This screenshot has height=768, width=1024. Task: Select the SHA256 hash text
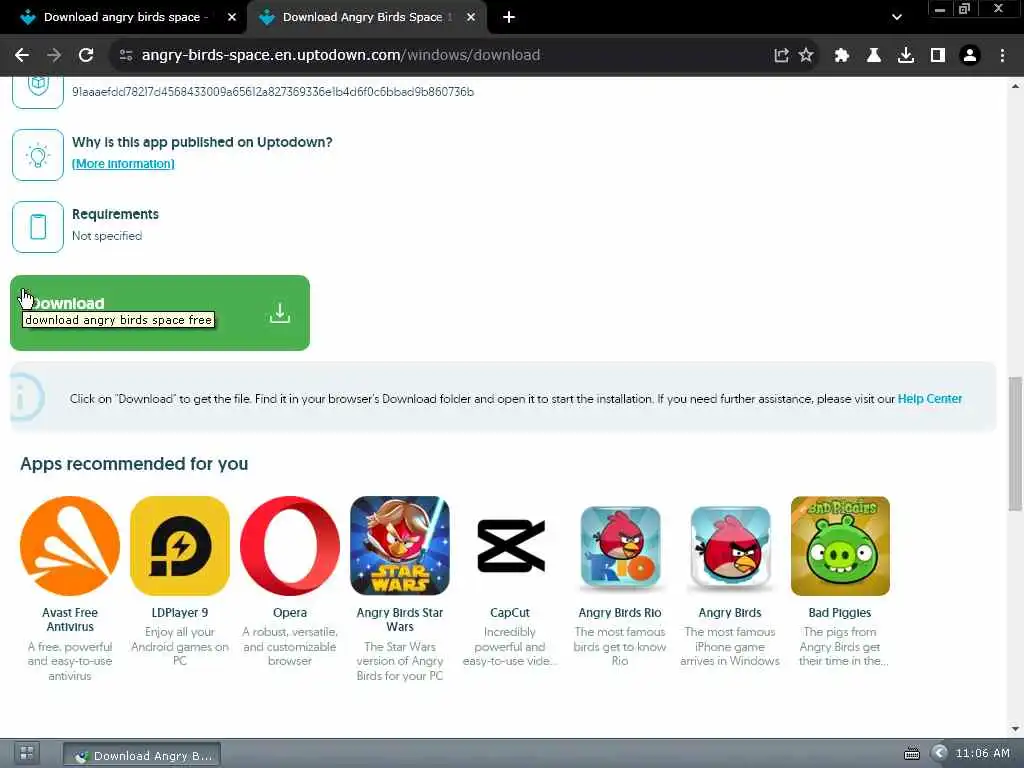[x=273, y=92]
